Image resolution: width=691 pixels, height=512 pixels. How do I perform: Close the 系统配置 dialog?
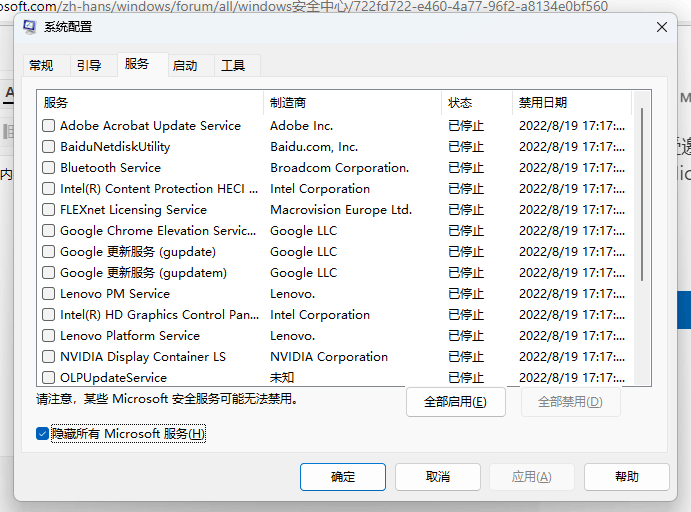point(661,27)
